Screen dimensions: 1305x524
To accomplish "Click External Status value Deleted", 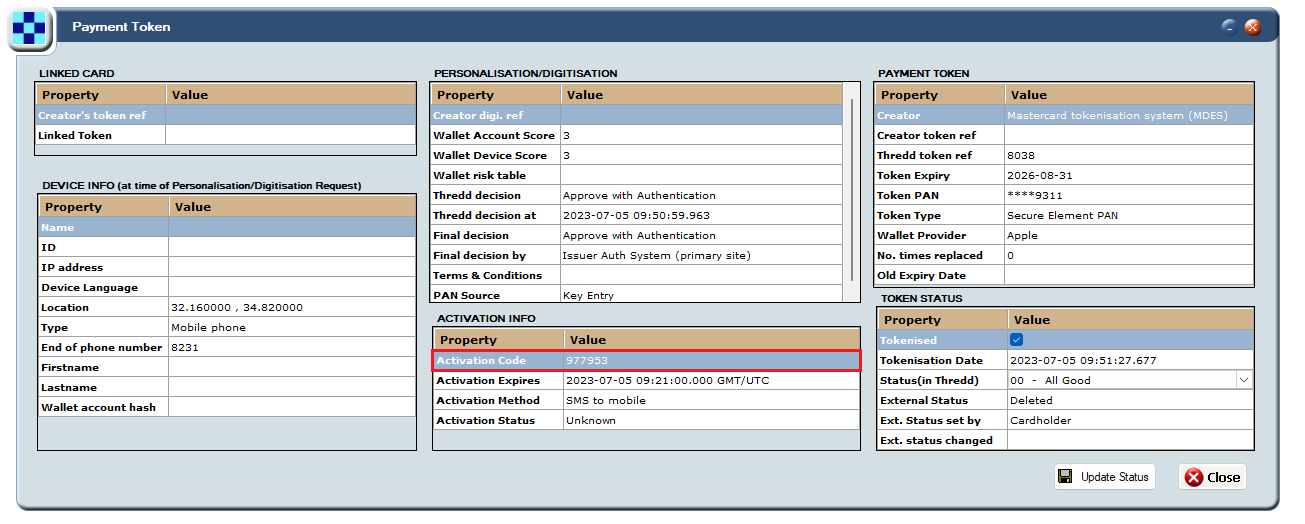I will click(1031, 400).
